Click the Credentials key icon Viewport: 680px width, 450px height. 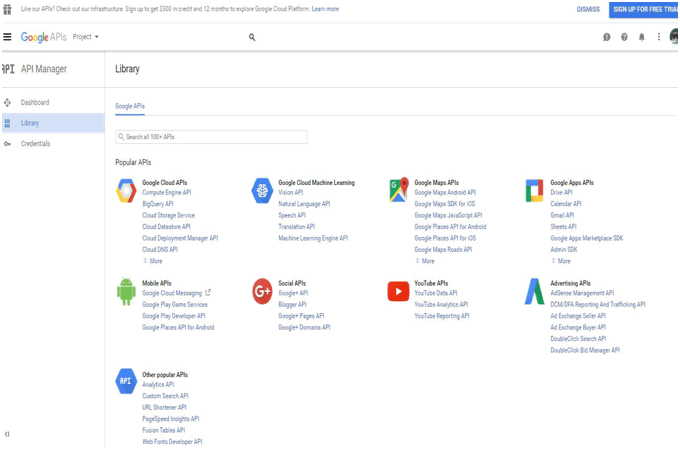coord(7,144)
